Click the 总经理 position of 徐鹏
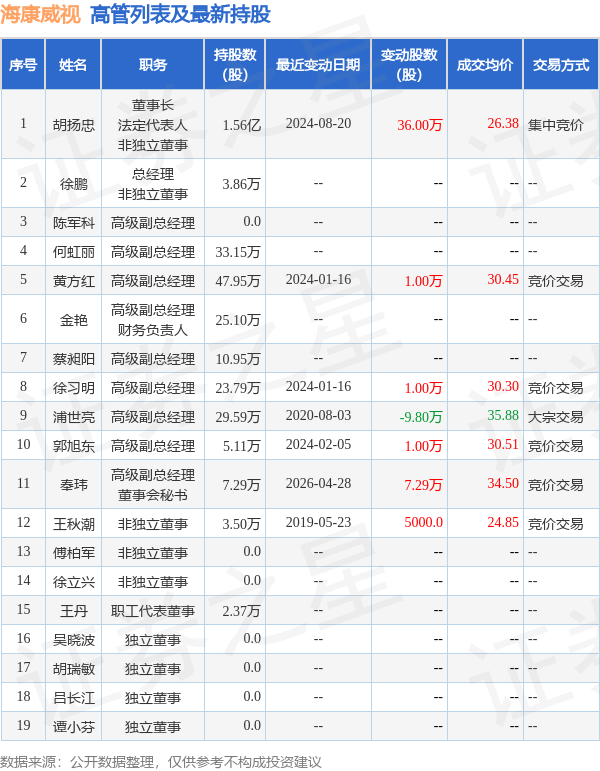Image resolution: width=600 pixels, height=771 pixels. tap(152, 175)
